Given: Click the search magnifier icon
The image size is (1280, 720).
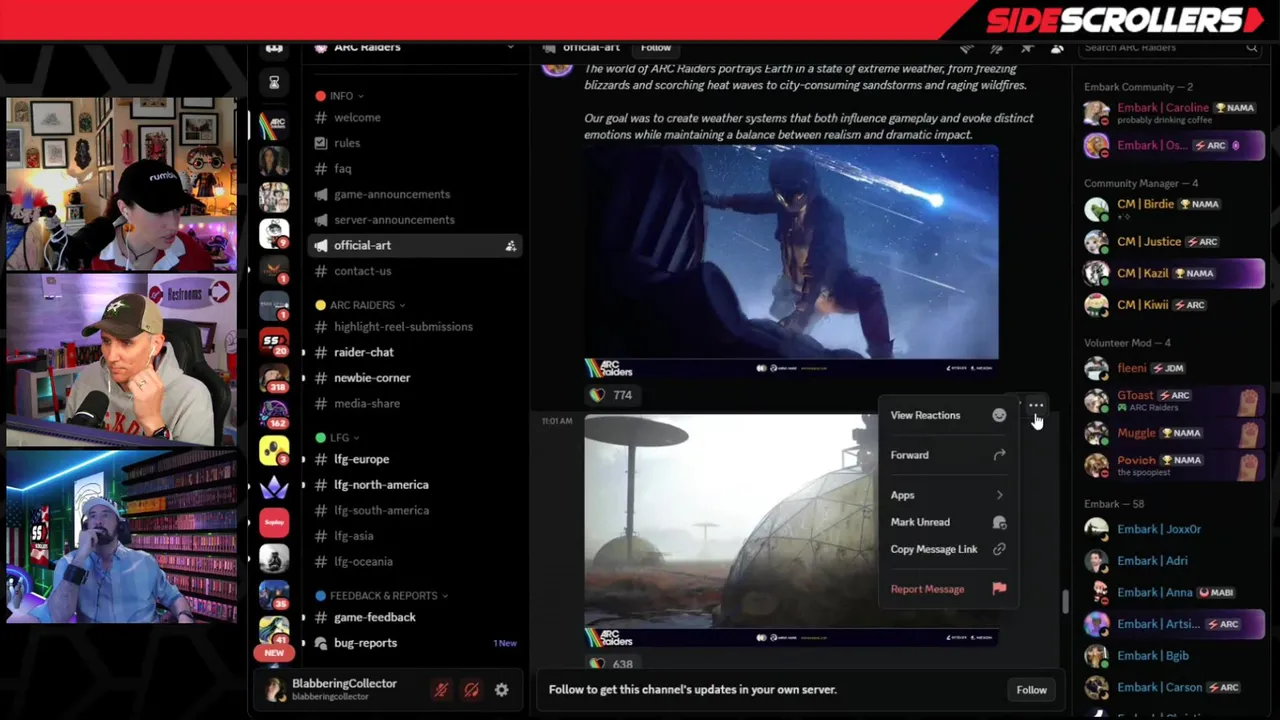Looking at the screenshot, I should (1251, 48).
